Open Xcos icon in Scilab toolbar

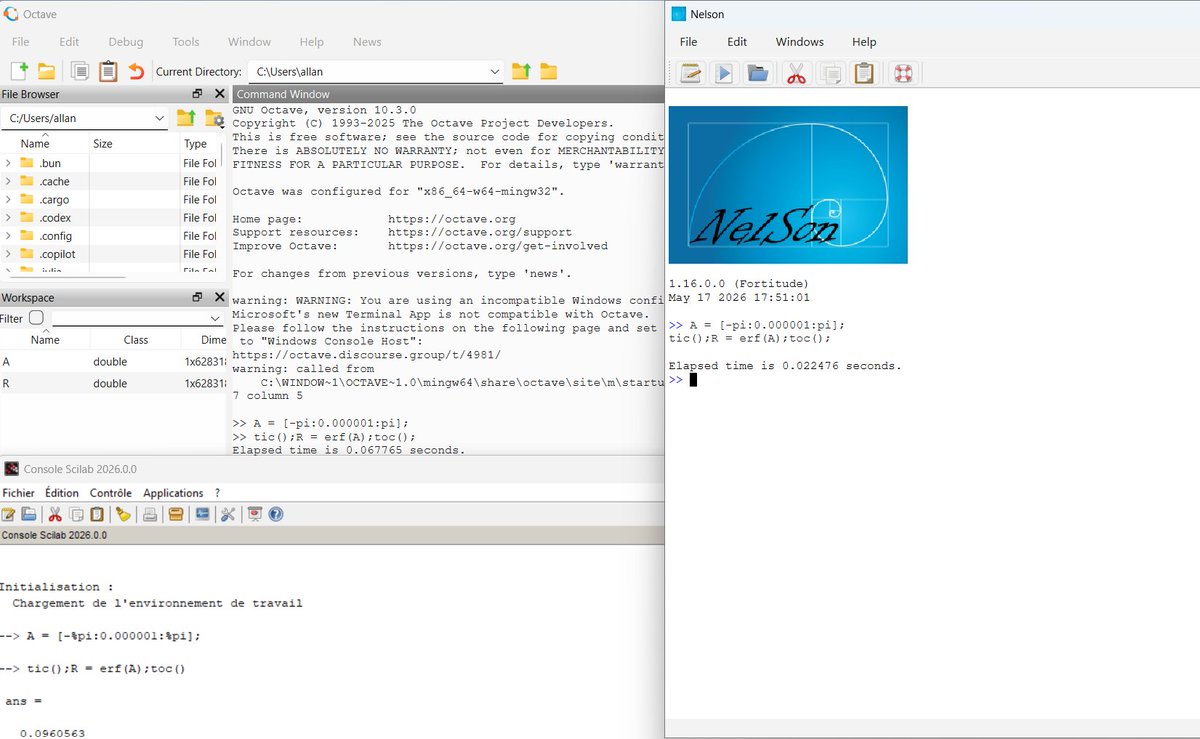[202, 514]
